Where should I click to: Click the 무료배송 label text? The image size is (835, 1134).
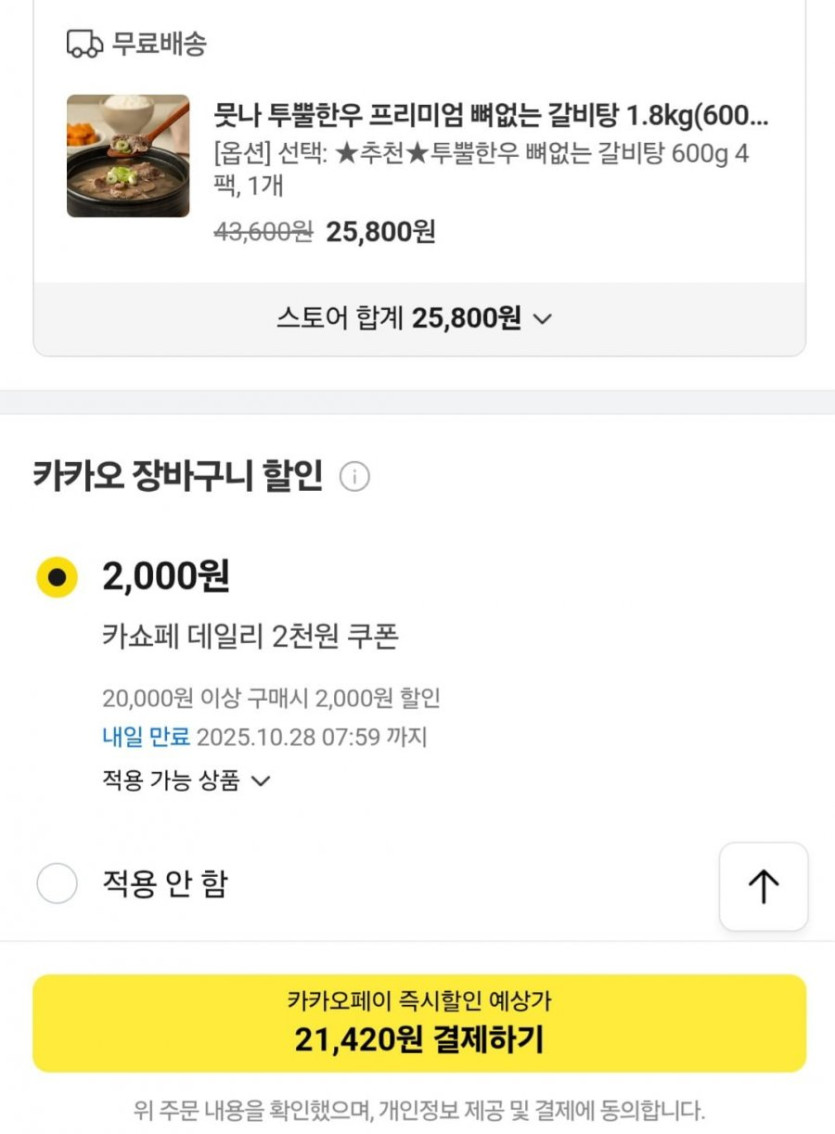point(160,44)
